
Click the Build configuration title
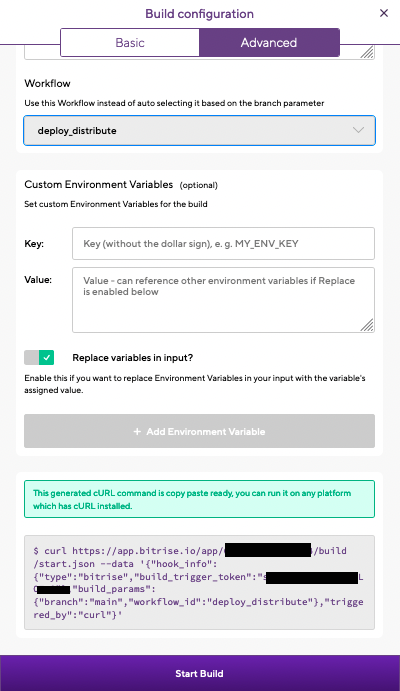click(x=200, y=14)
